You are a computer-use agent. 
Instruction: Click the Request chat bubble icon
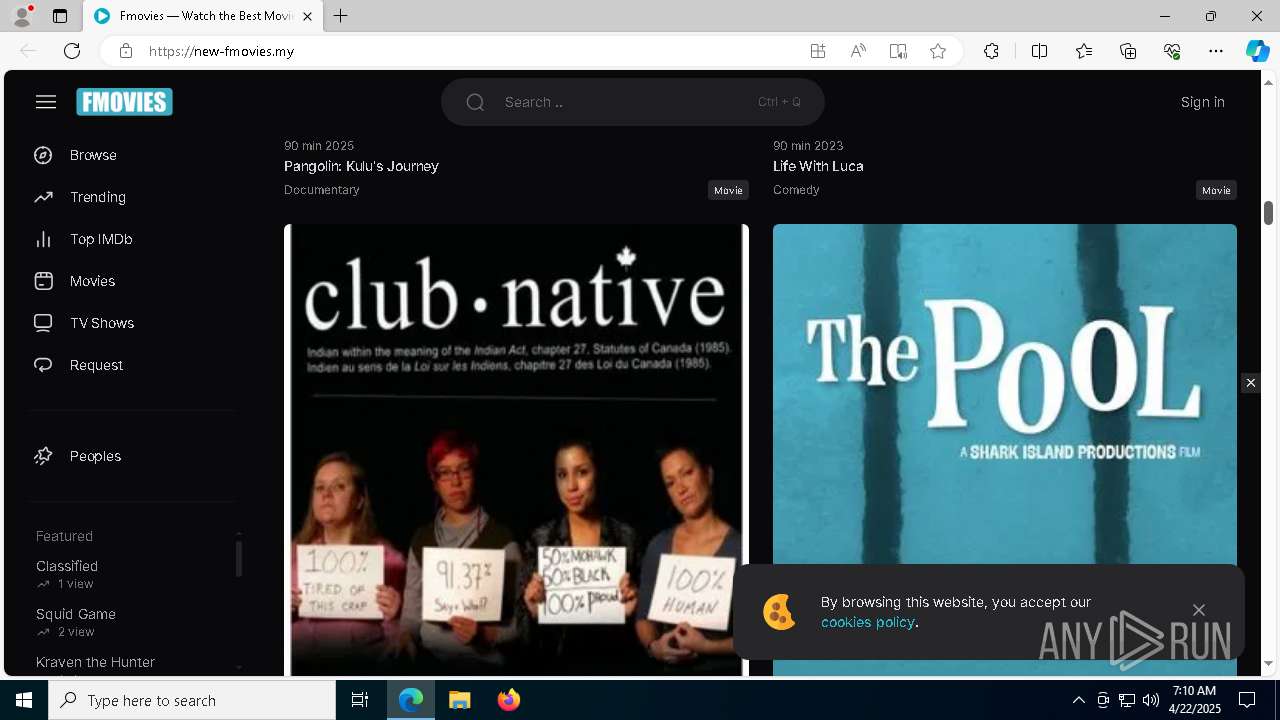pos(43,365)
